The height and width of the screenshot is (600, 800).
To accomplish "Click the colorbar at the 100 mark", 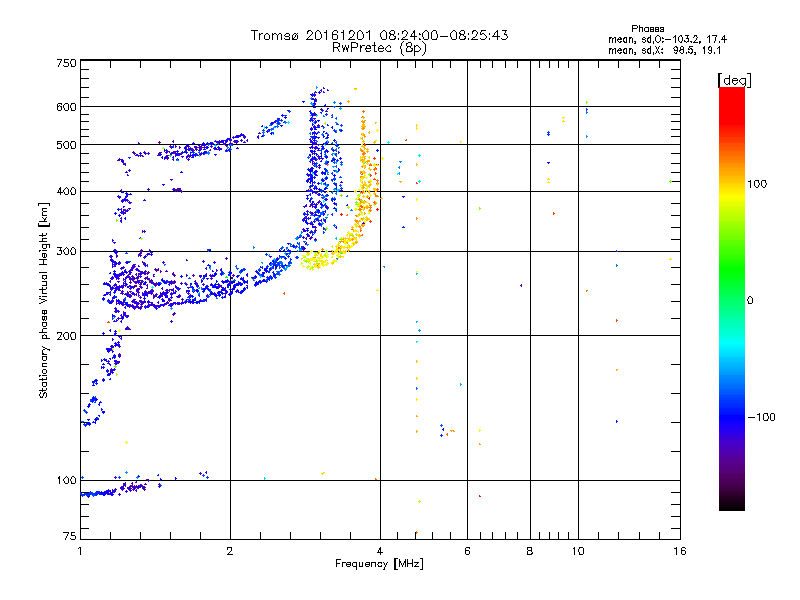I will point(732,184).
